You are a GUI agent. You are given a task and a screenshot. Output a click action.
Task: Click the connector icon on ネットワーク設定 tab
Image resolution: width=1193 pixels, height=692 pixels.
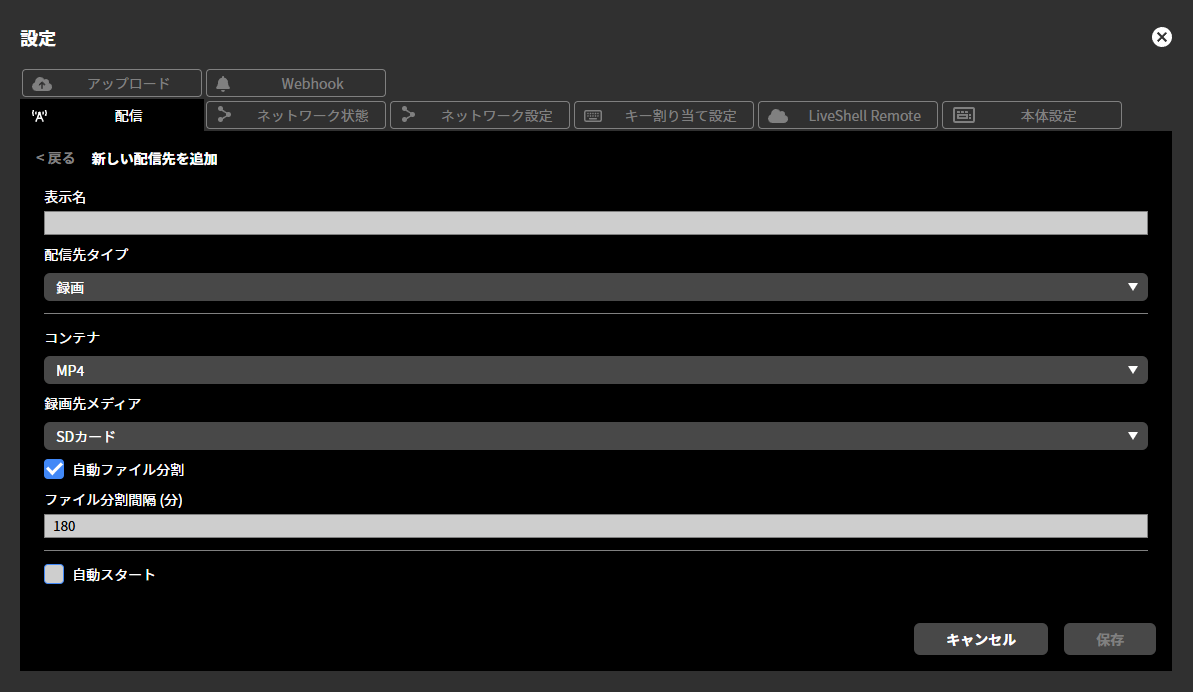pos(409,115)
